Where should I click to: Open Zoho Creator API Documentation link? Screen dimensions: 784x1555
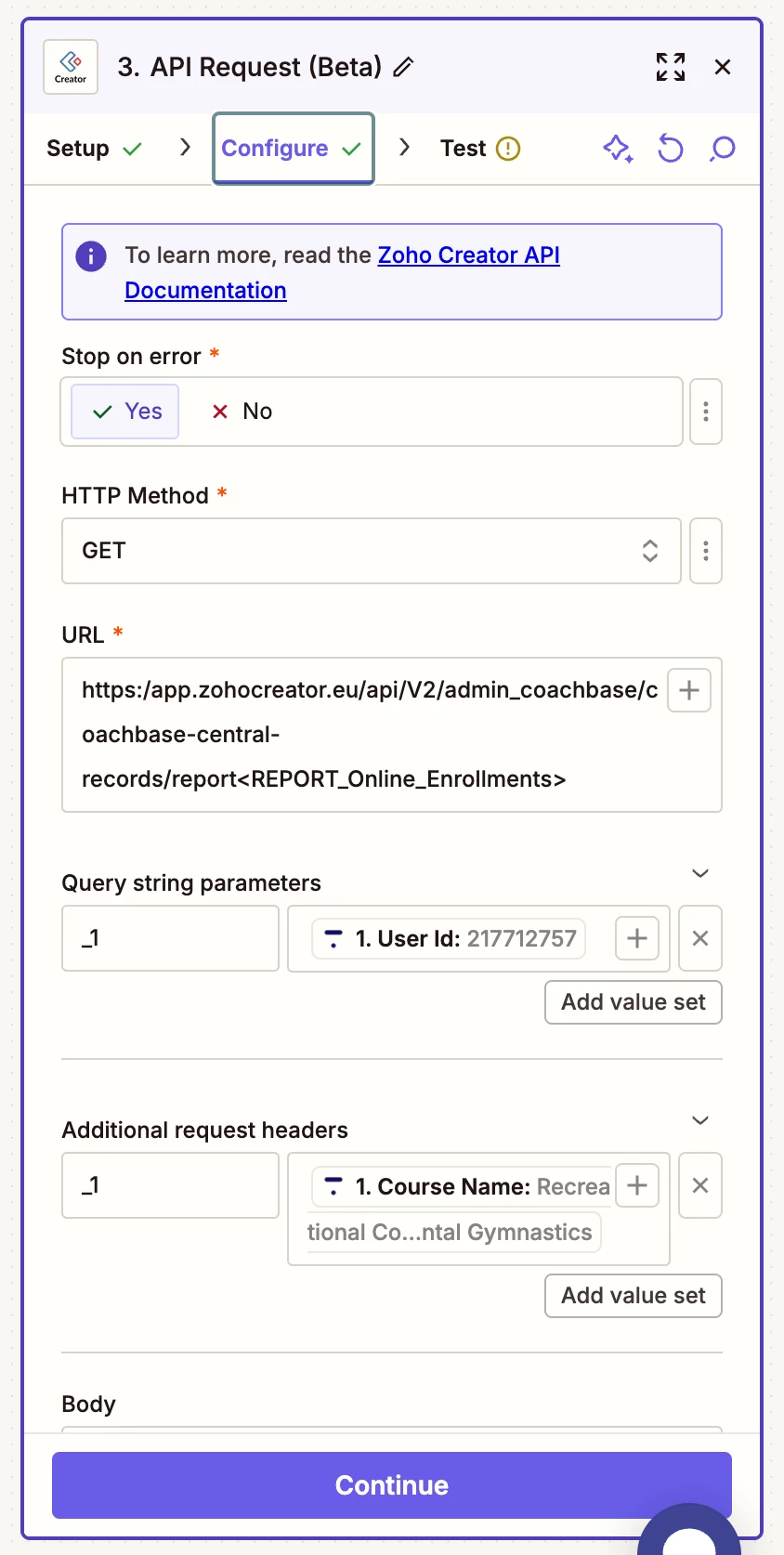click(x=342, y=272)
